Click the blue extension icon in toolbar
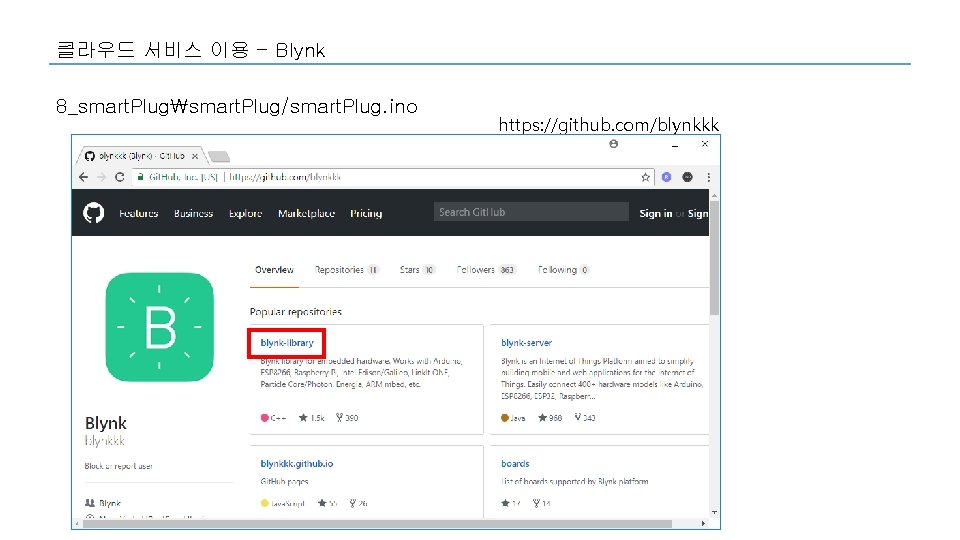The width and height of the screenshot is (960, 540). [667, 177]
